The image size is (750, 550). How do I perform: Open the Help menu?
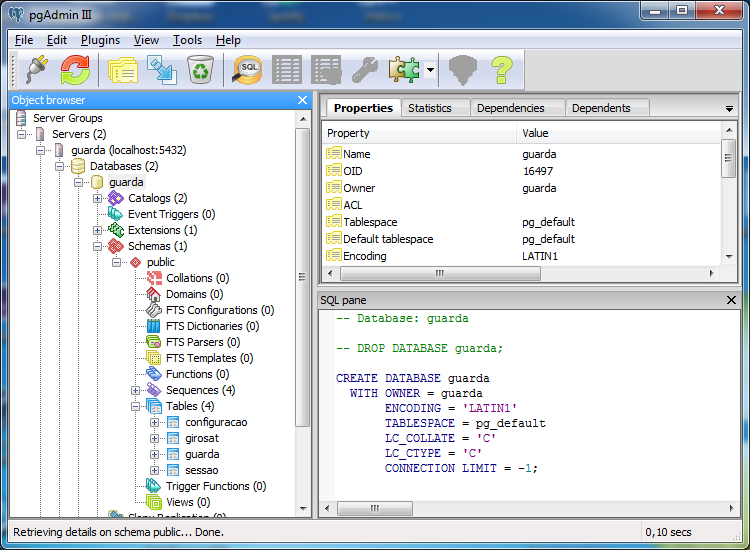tap(228, 40)
